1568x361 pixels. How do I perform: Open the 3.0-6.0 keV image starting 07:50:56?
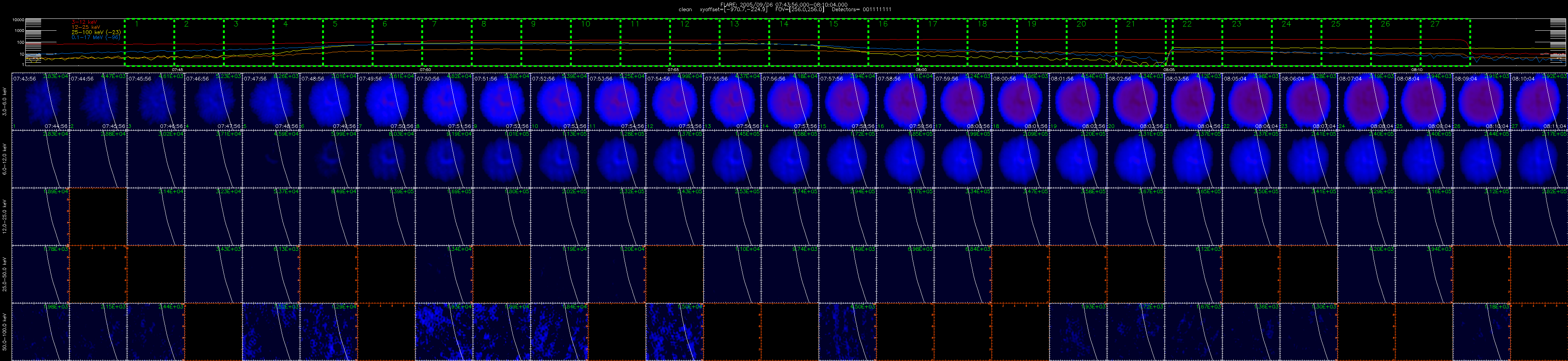(x=444, y=102)
